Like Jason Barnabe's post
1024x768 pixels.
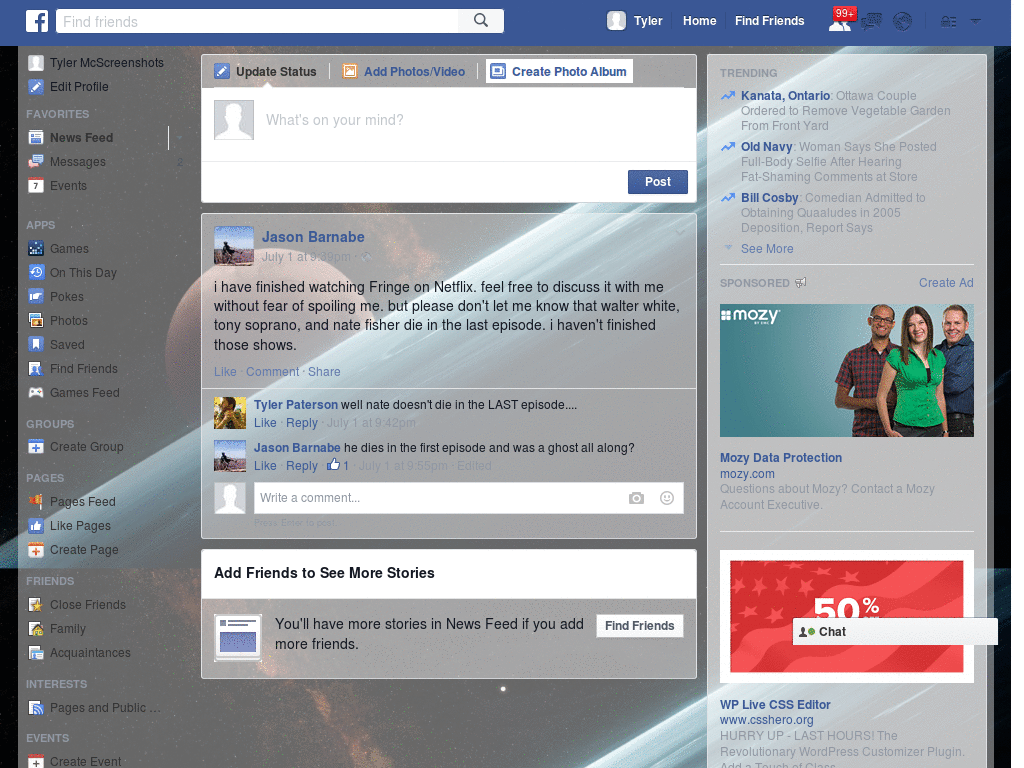[225, 372]
